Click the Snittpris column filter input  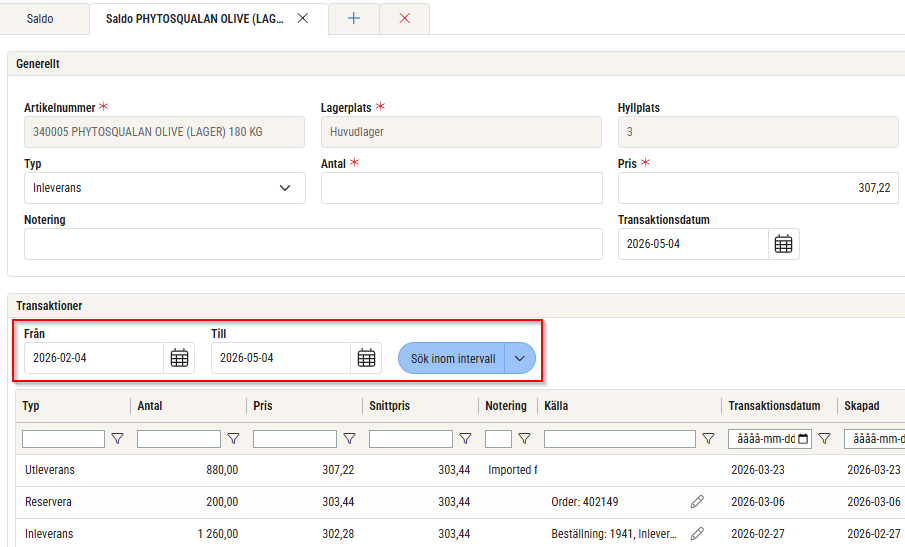pos(411,439)
